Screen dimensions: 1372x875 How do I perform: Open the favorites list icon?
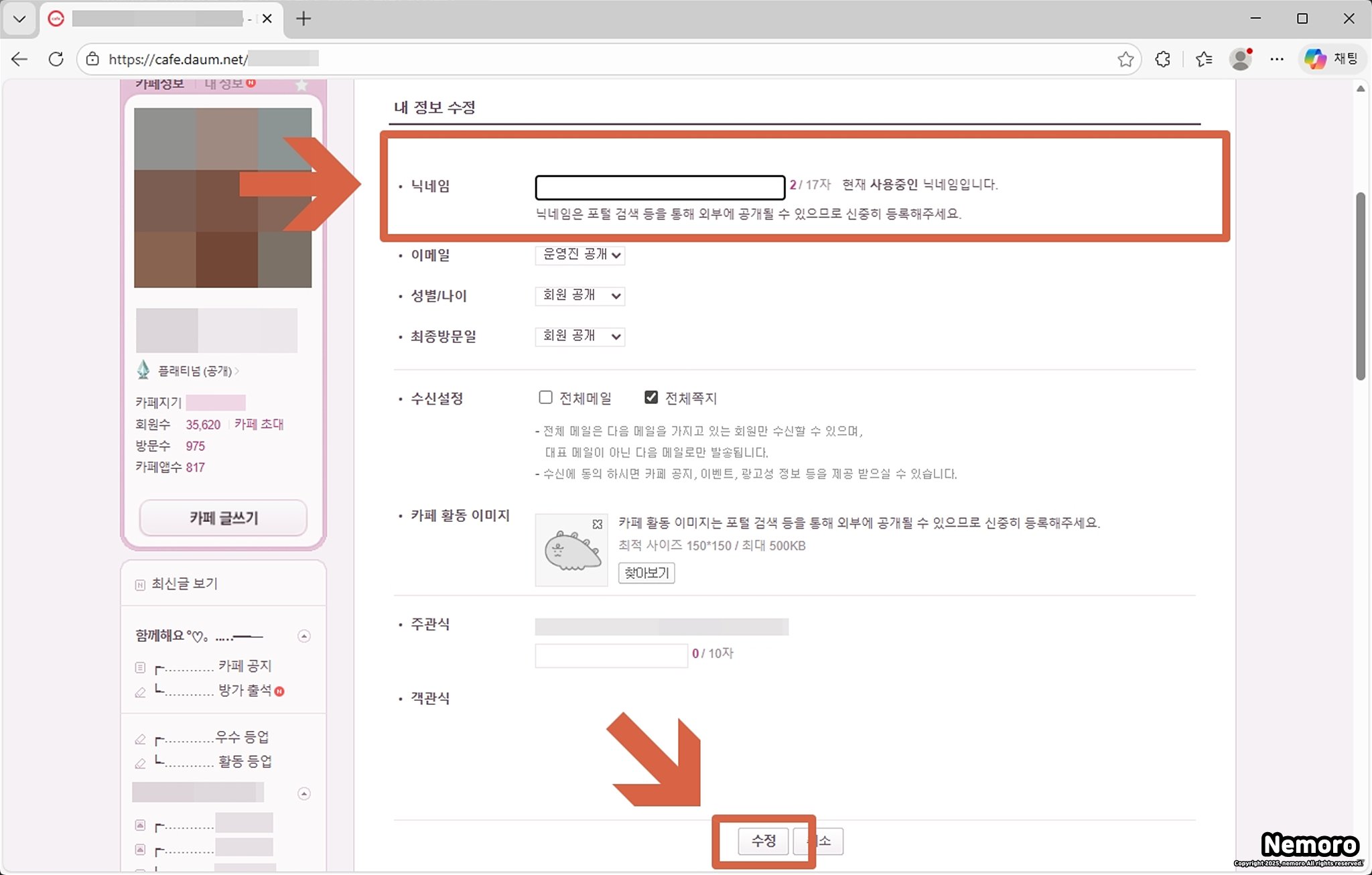click(1204, 59)
